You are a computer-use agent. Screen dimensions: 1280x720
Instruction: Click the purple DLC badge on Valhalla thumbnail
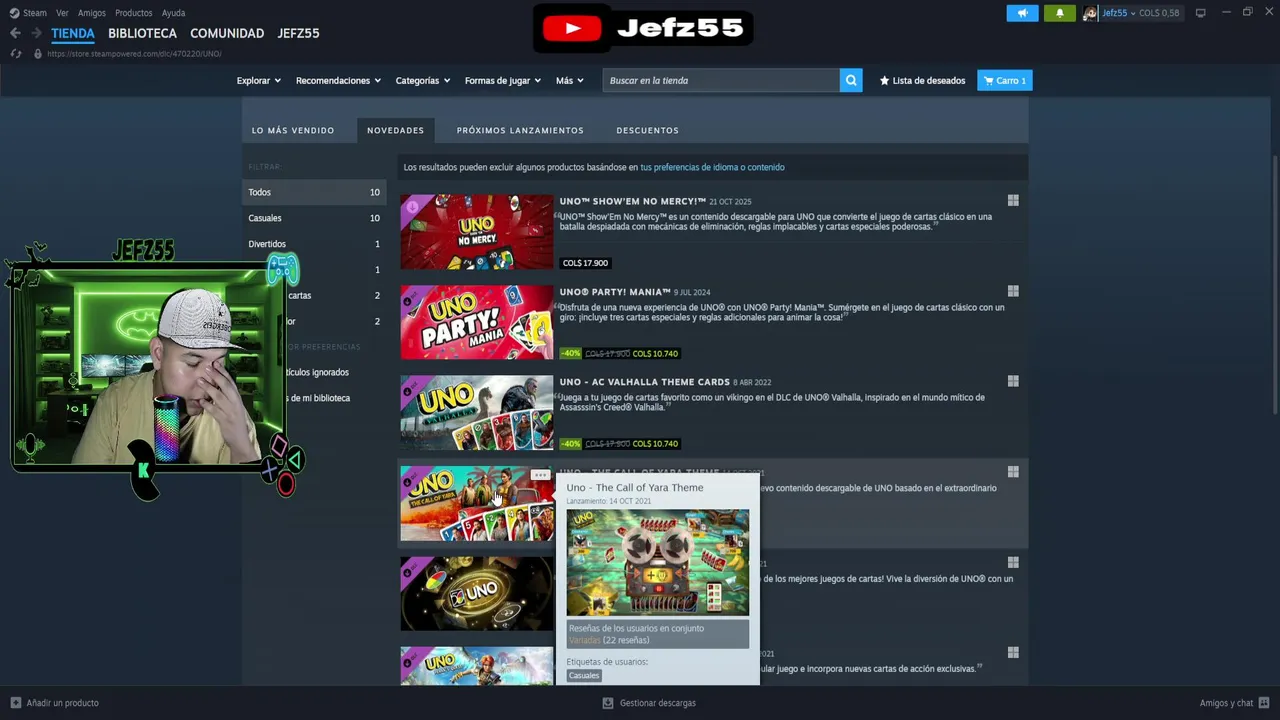point(409,385)
